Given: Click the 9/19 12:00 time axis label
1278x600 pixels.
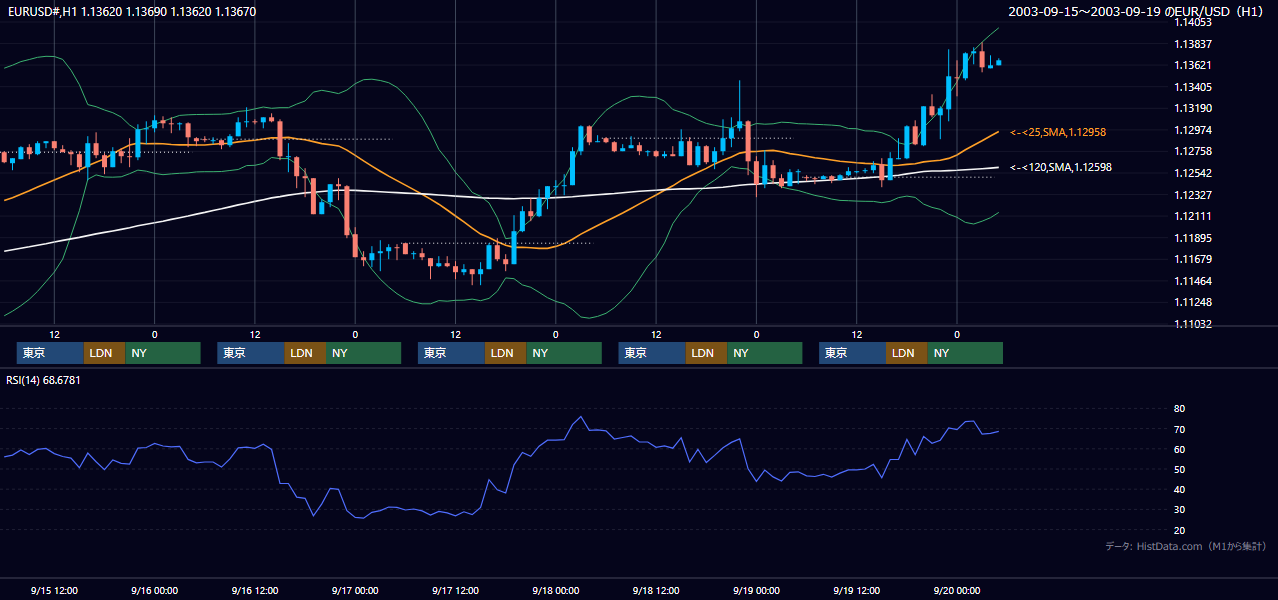Looking at the screenshot, I should point(857,590).
